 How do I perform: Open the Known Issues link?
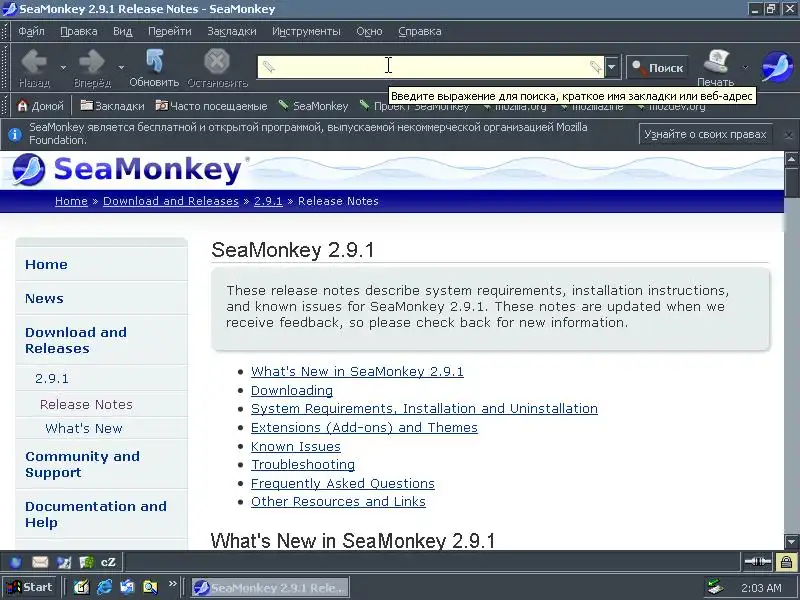(x=296, y=446)
